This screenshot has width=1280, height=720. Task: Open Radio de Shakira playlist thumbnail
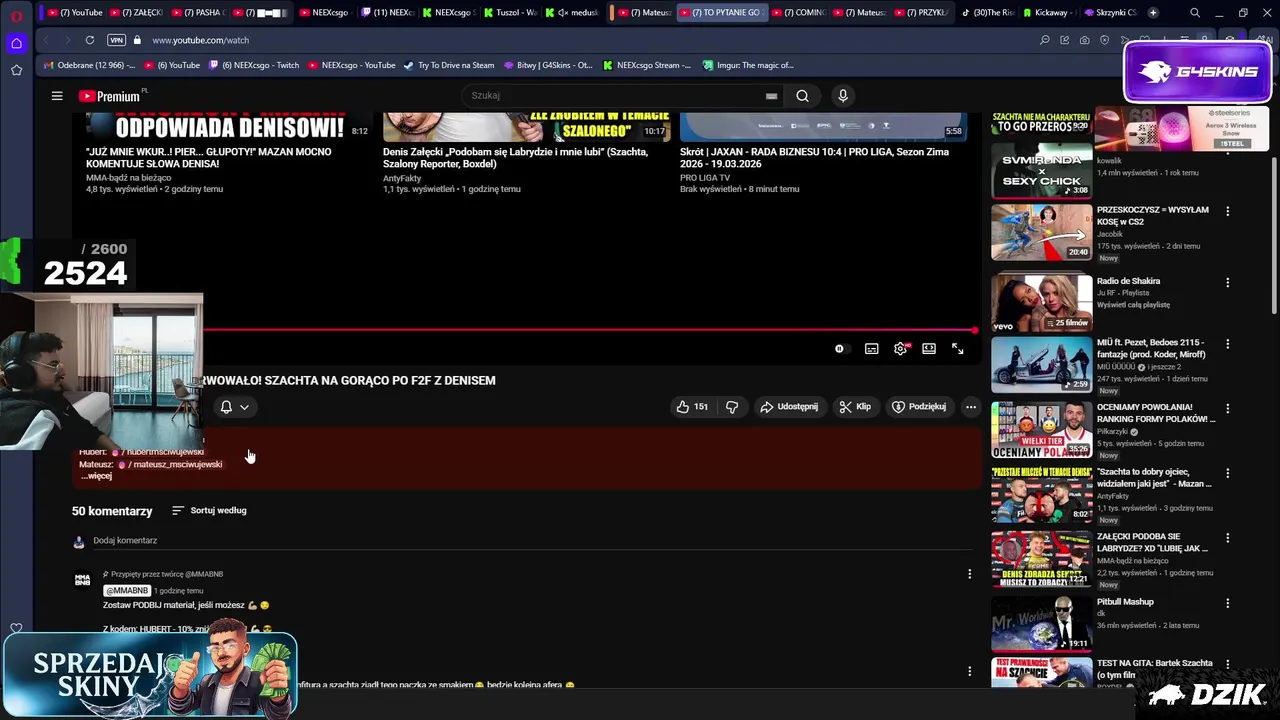coord(1041,301)
